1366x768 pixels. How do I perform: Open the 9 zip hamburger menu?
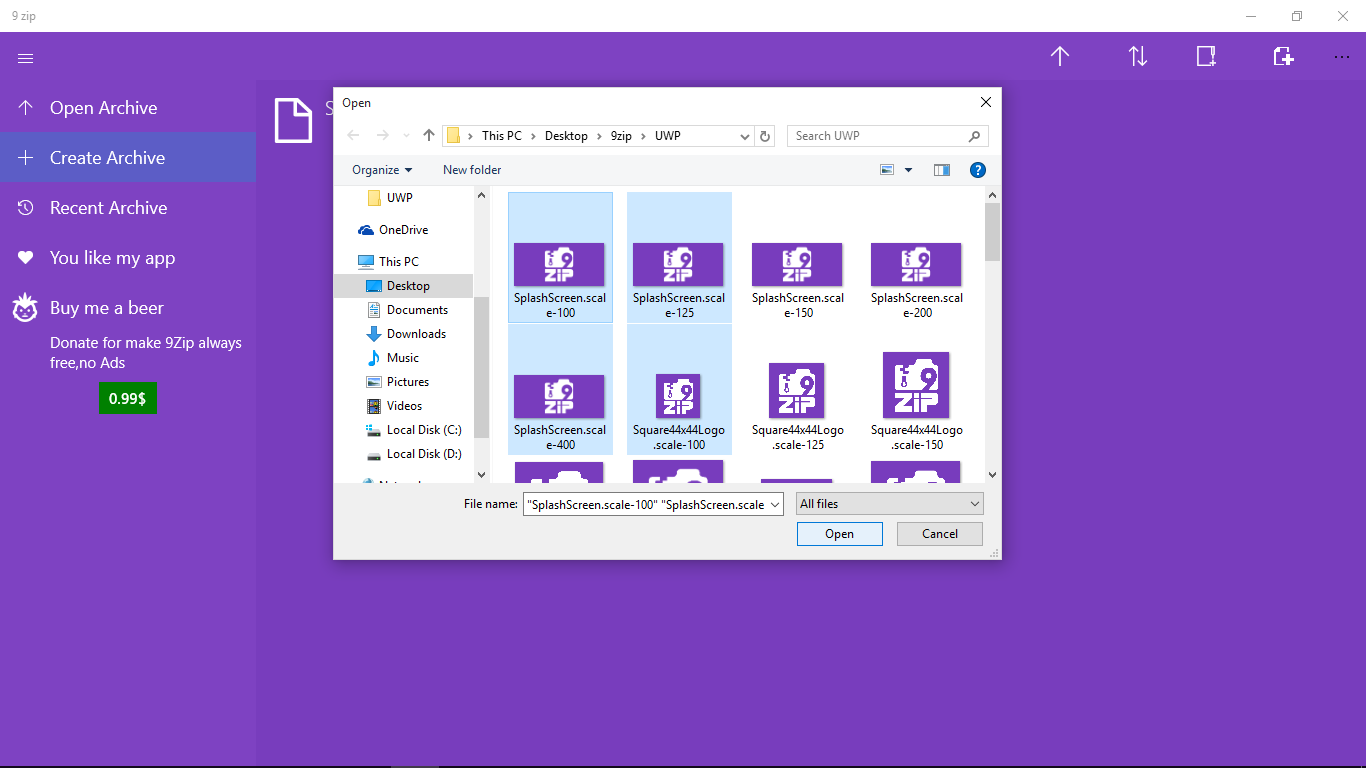click(26, 58)
